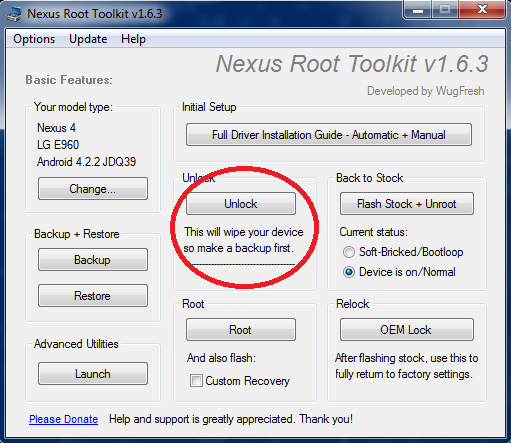Open the Help menu
This screenshot has width=511, height=443.
pos(133,39)
